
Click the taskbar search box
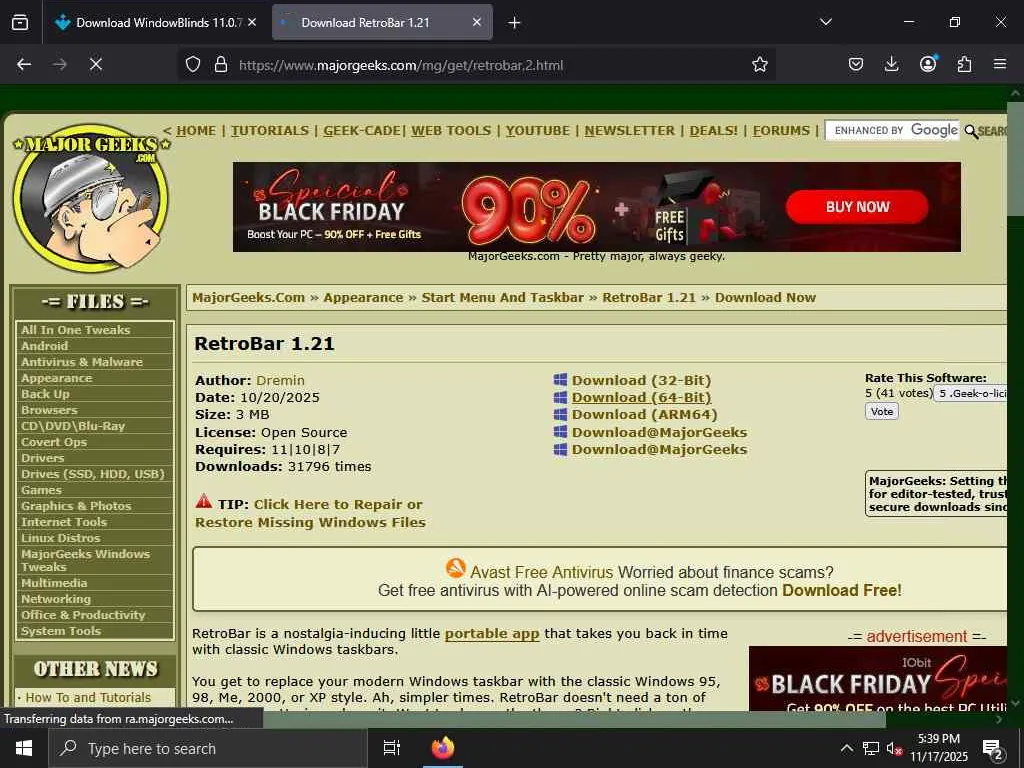[x=208, y=748]
